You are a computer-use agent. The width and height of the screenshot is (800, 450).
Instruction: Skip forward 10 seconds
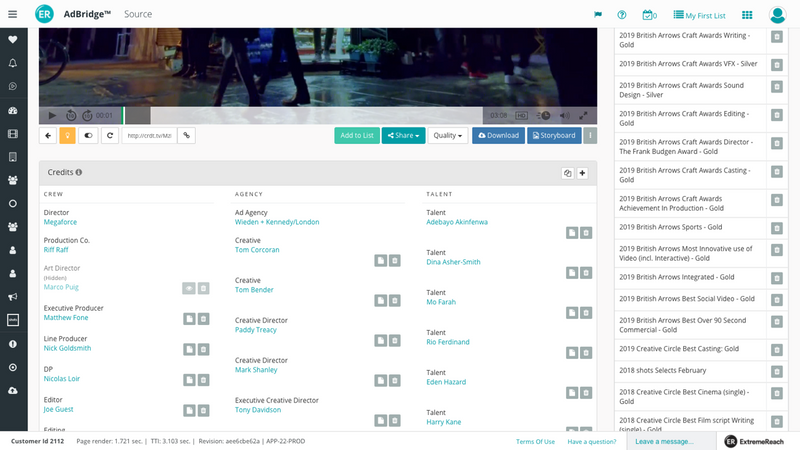(x=87, y=115)
